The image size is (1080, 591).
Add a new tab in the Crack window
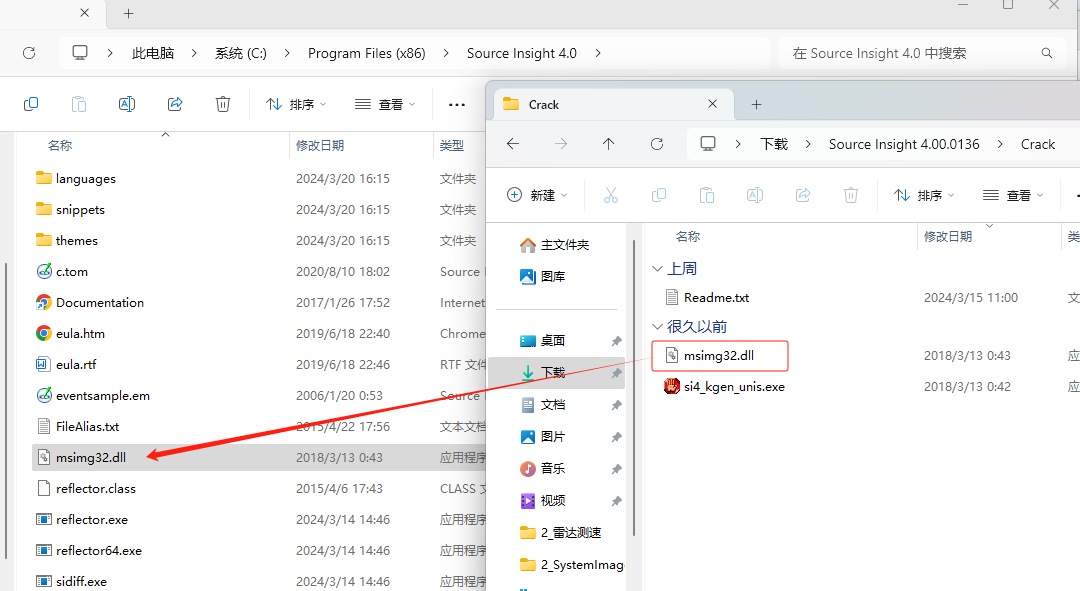[x=756, y=105]
